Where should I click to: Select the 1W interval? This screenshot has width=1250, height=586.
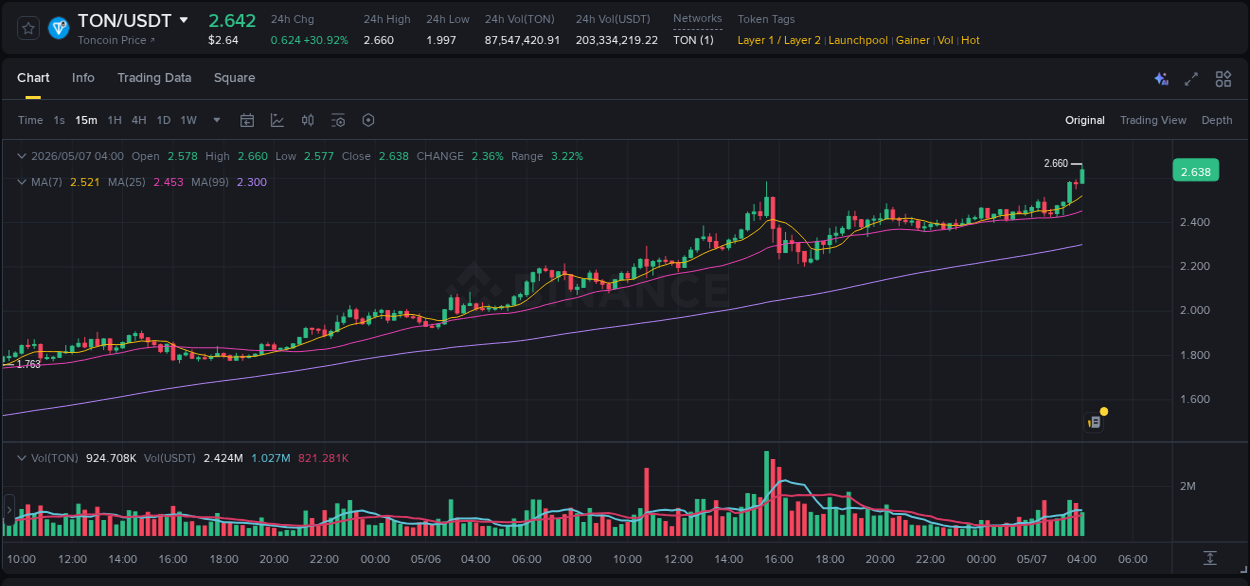tap(188, 120)
